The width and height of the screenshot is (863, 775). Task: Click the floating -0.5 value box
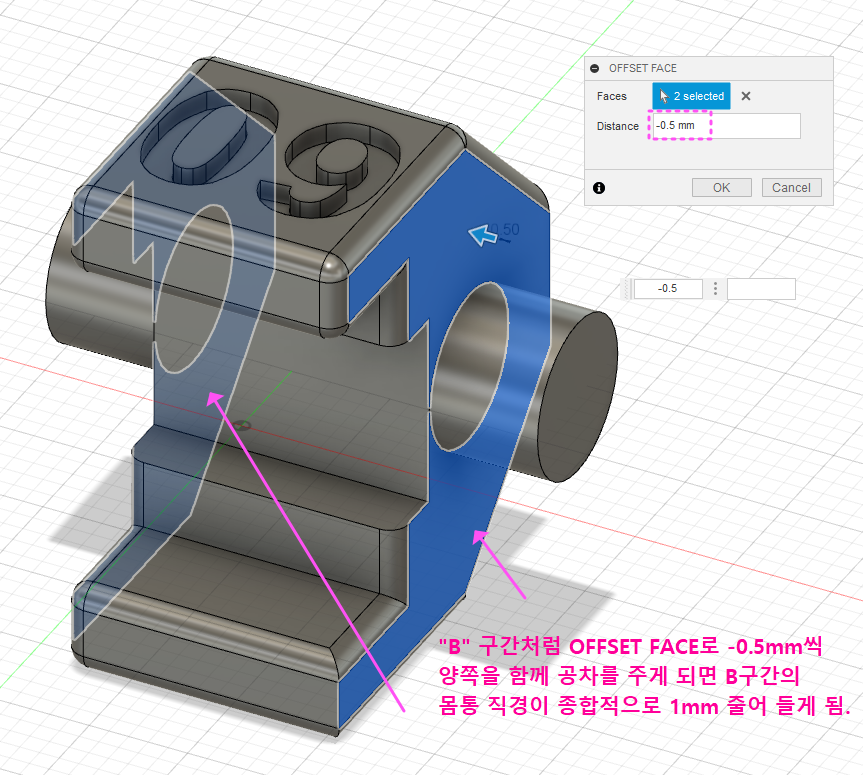(668, 288)
